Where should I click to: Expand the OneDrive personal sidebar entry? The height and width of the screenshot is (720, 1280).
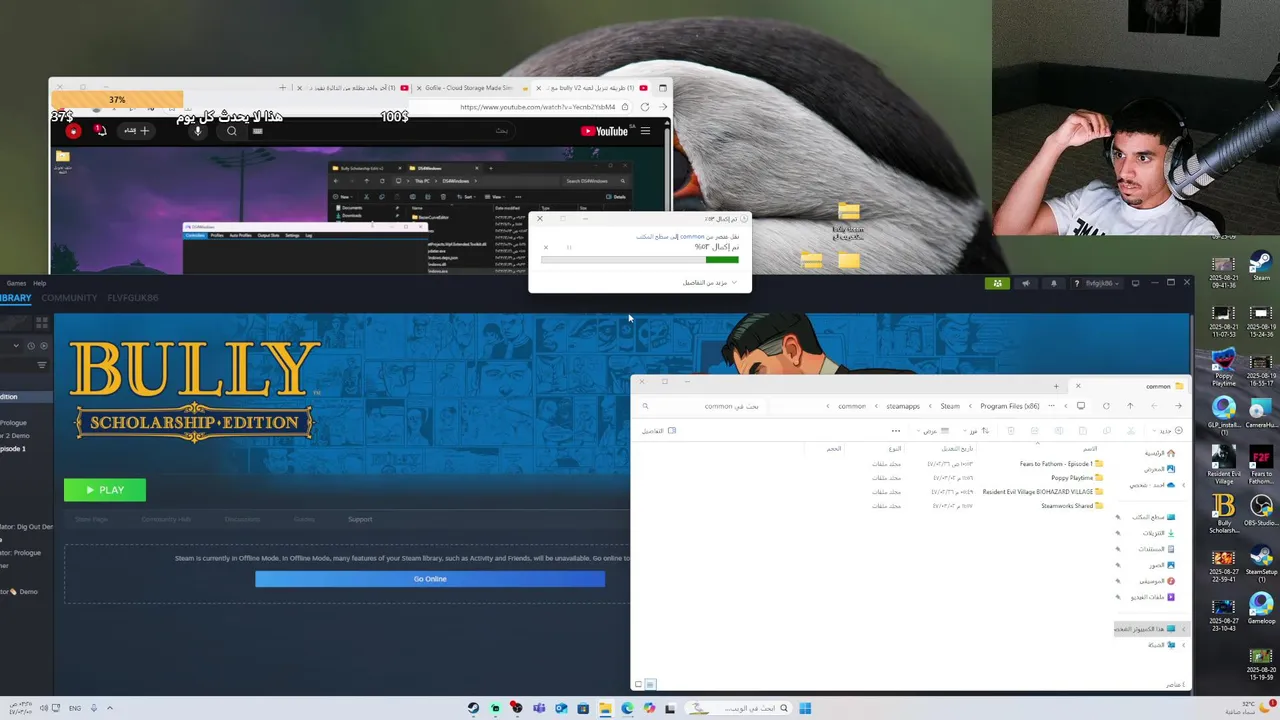coord(1184,485)
